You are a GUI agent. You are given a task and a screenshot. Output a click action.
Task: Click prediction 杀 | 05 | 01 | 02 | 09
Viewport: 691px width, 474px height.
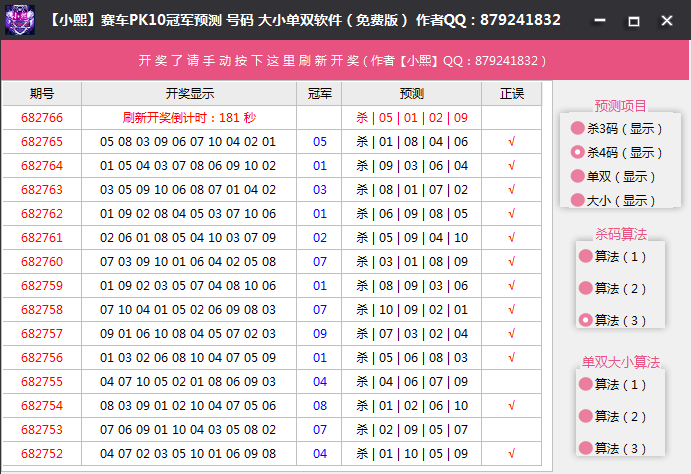pos(412,118)
